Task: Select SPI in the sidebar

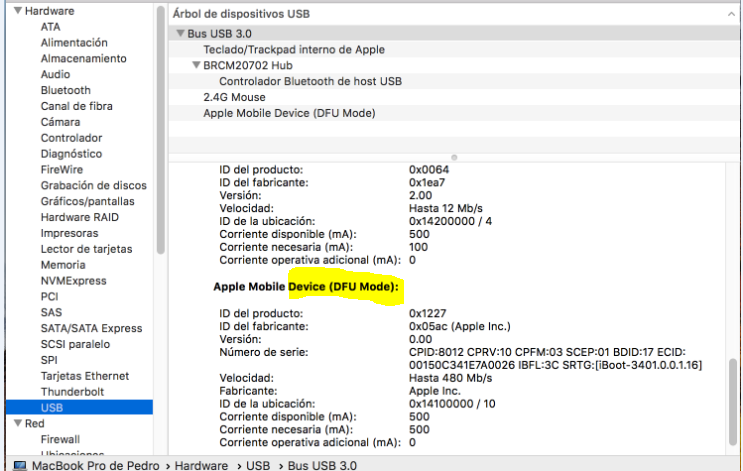Action: (x=49, y=360)
